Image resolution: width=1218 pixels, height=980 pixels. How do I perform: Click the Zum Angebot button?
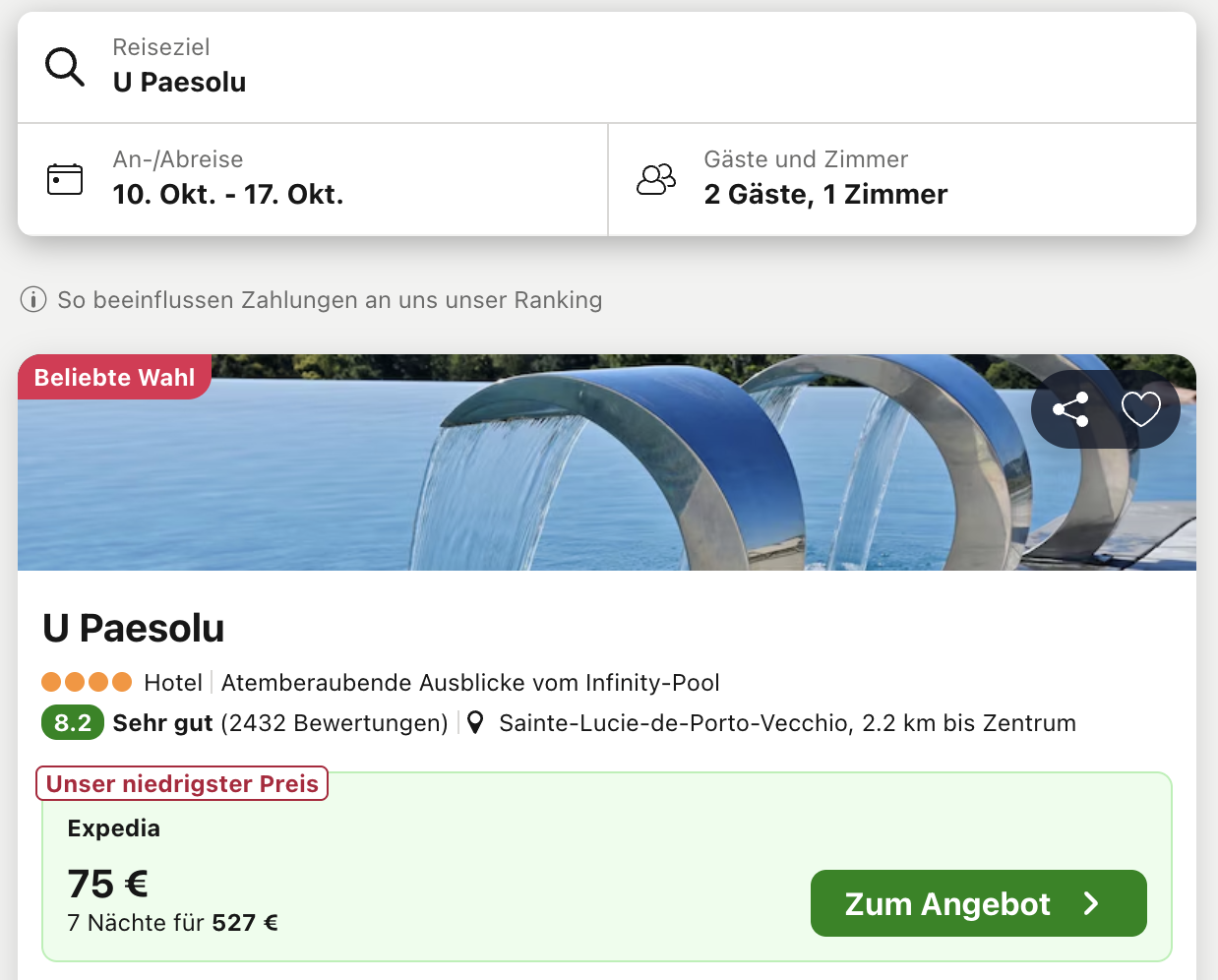click(x=978, y=903)
